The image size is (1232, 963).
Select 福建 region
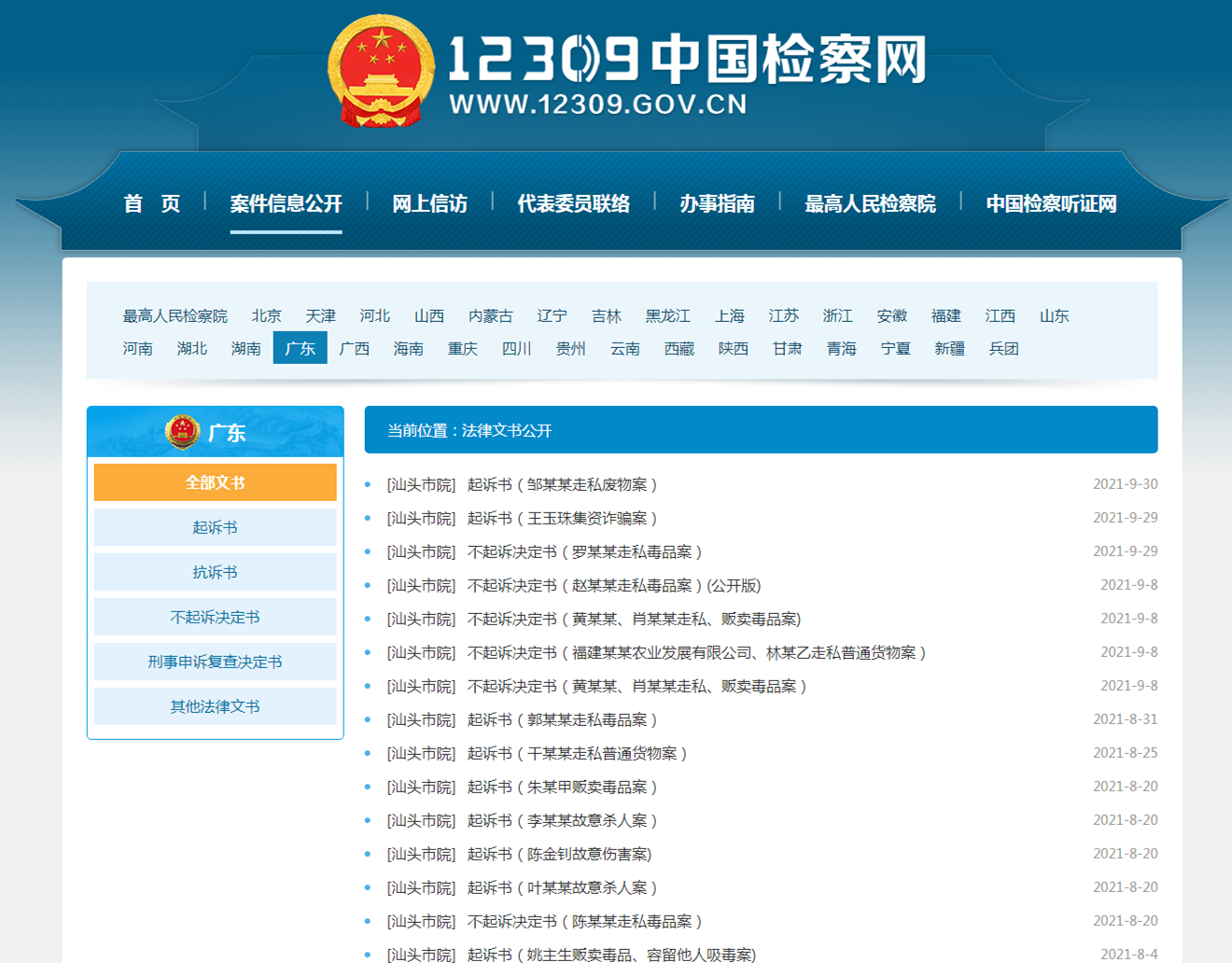coord(946,316)
